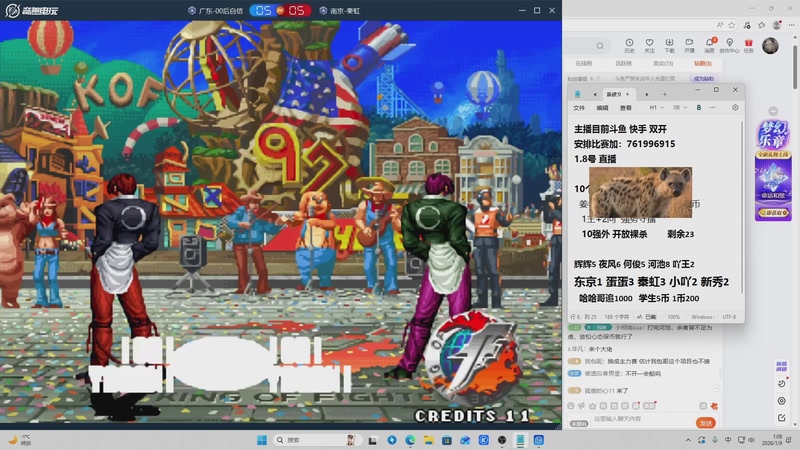Click the notepad vertical scrollbar
The image size is (800, 450).
(x=741, y=207)
